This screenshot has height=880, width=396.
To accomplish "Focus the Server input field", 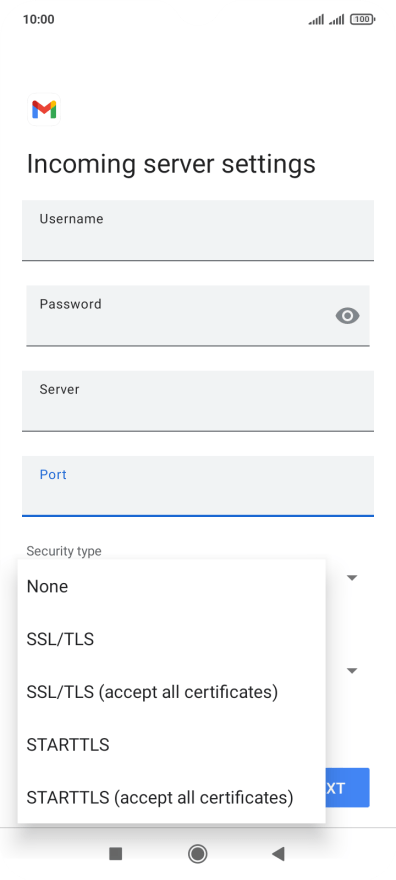I will point(198,401).
